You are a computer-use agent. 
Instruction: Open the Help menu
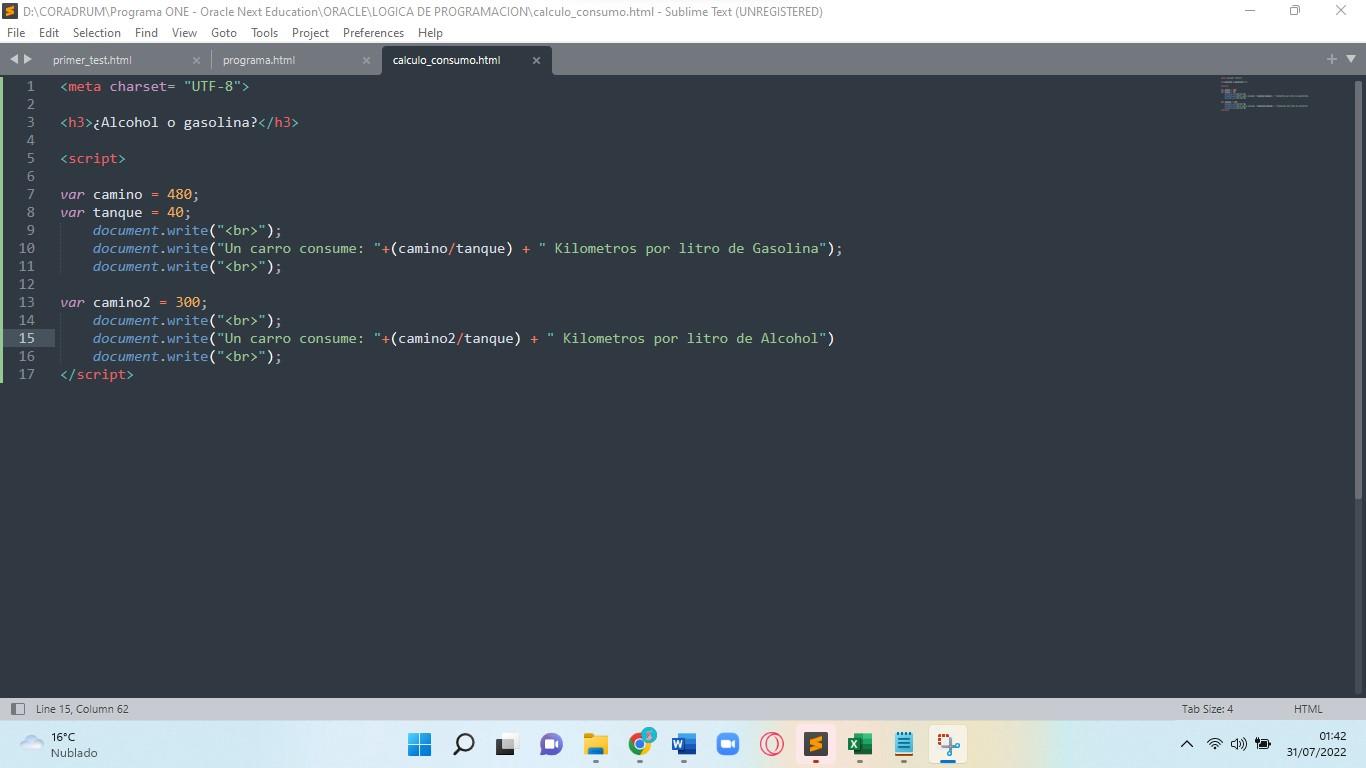pos(430,32)
